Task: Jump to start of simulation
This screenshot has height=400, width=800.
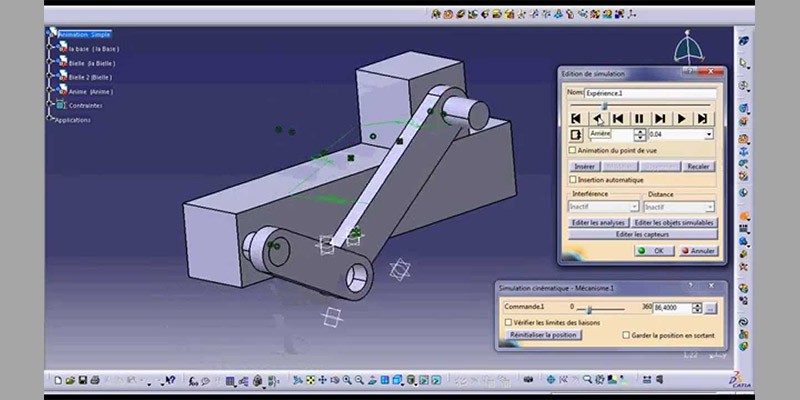Action: 576,118
